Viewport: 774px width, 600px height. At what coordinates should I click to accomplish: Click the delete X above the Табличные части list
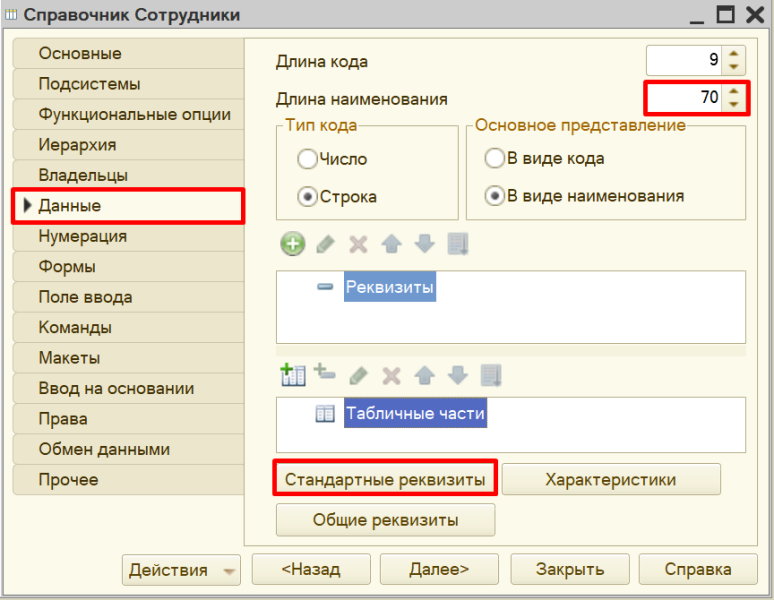(x=391, y=375)
